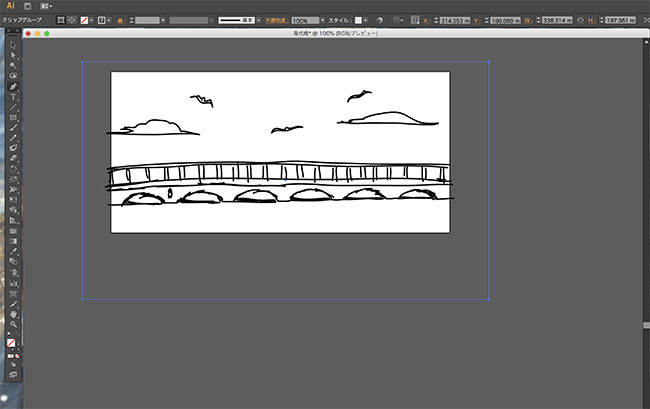650x409 pixels.
Task: Select the Zoom tool
Action: 13,324
